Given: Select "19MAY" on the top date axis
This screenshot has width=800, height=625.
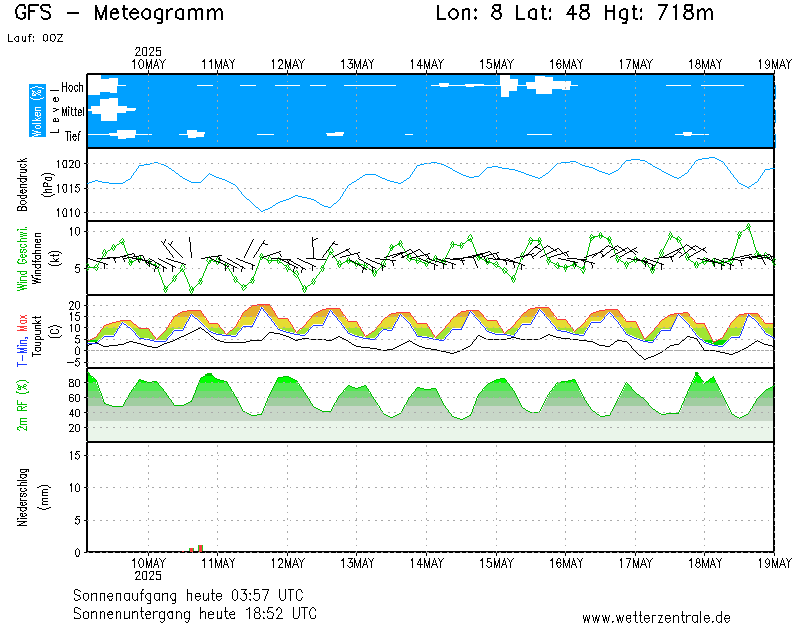Looking at the screenshot, I should pos(774,65).
